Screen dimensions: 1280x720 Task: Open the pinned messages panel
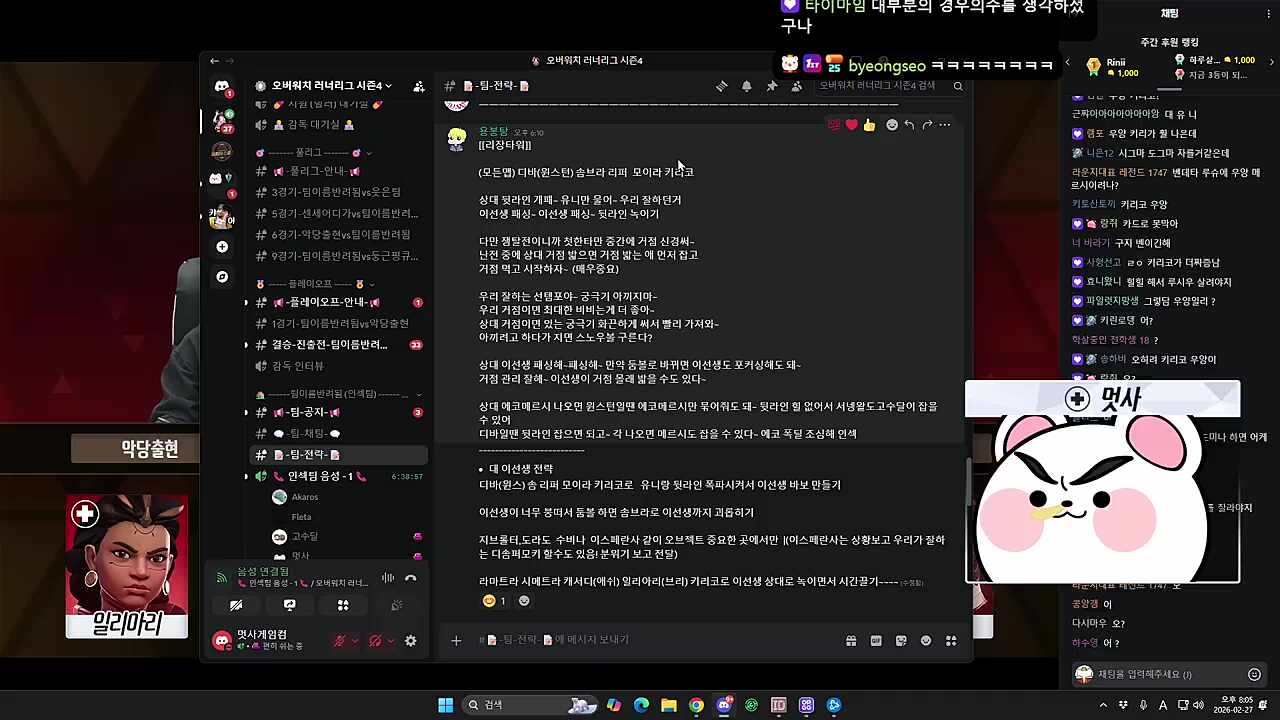pyautogui.click(x=771, y=86)
